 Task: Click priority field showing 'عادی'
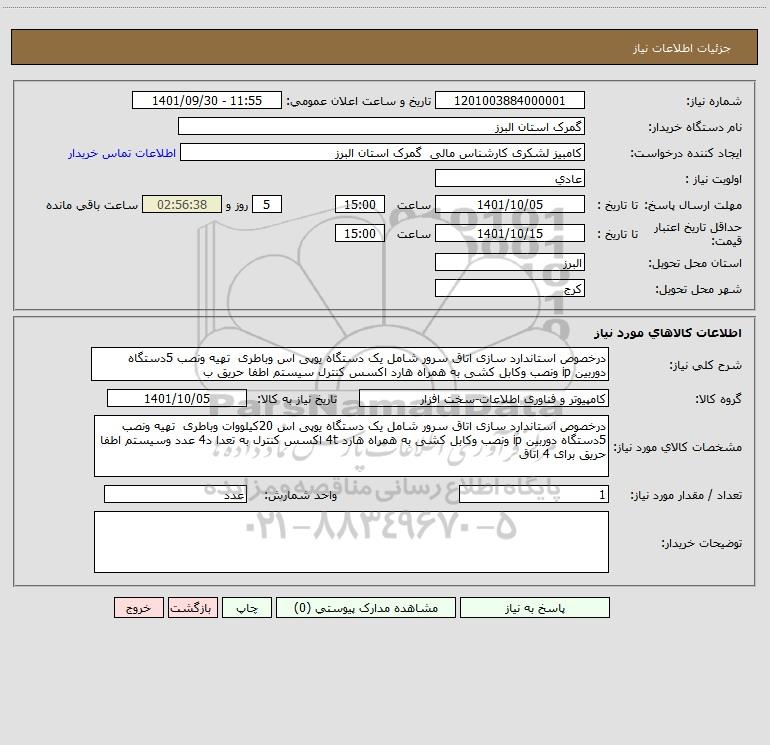pos(510,178)
